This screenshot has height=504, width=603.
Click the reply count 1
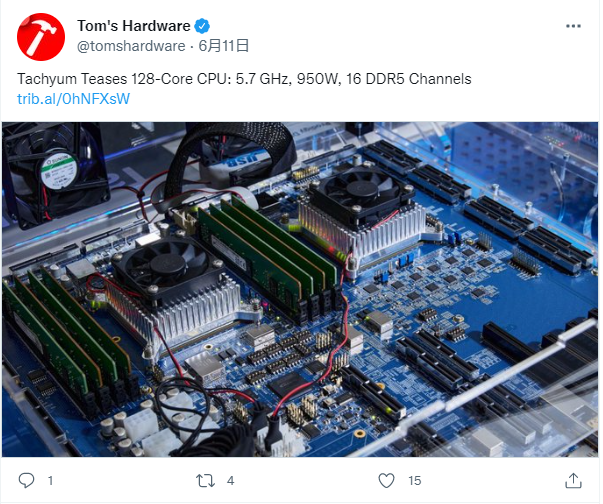50,481
